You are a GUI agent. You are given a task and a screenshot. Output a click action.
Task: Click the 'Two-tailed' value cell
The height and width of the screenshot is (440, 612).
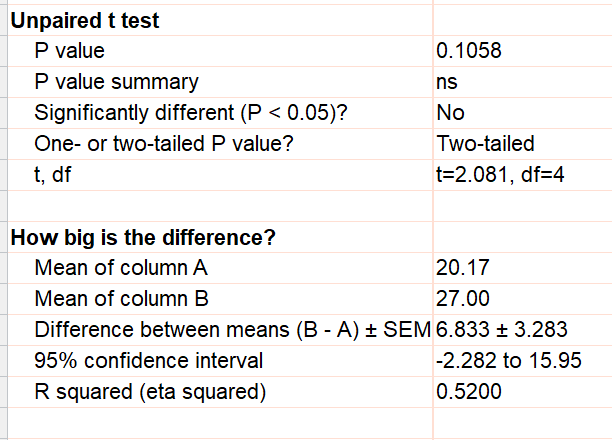(486, 143)
